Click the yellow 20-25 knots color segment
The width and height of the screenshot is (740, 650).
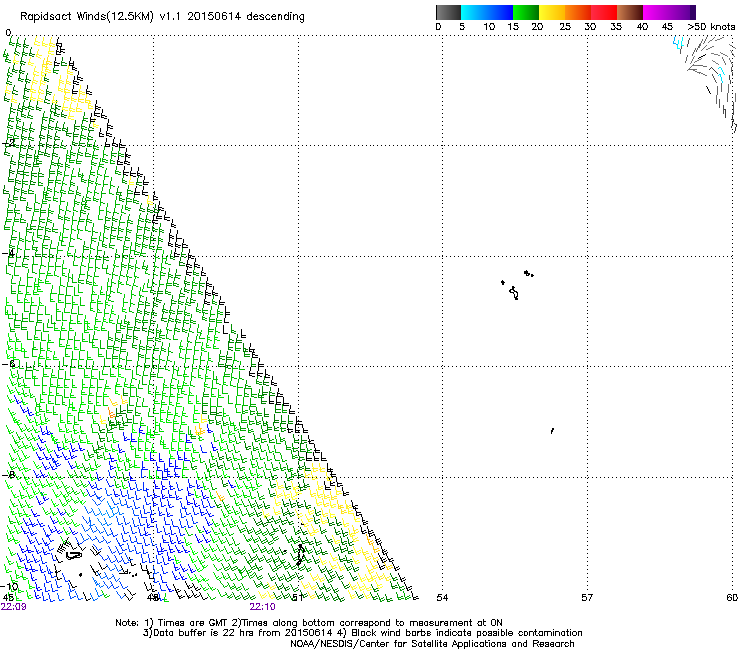[552, 12]
